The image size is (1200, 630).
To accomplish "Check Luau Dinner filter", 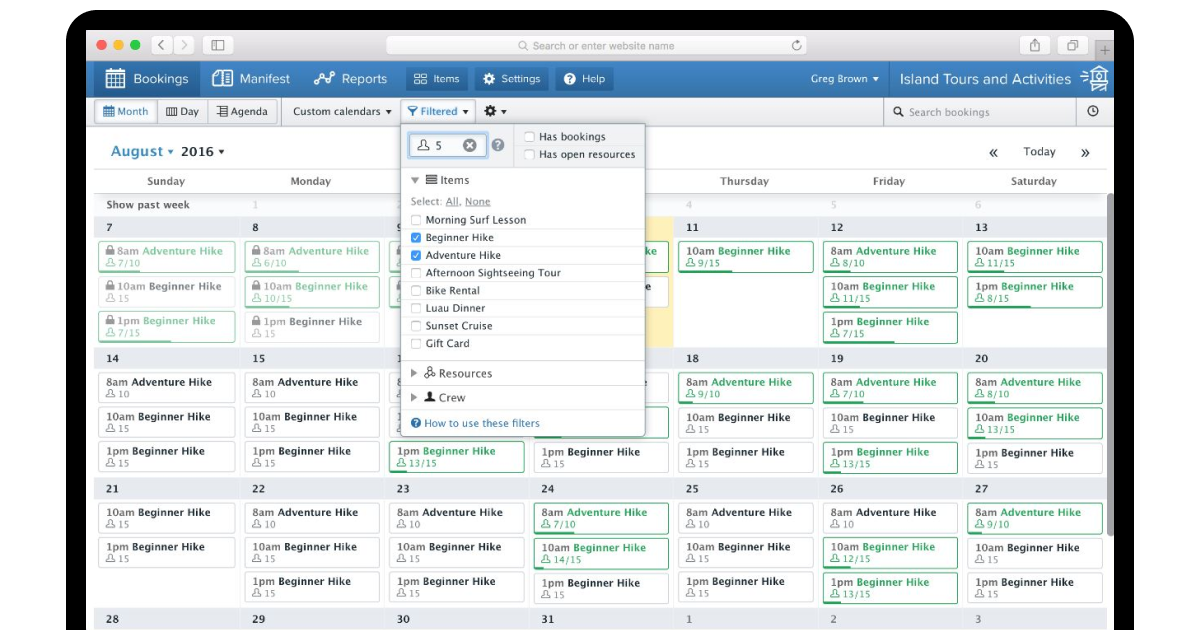I will point(416,309).
